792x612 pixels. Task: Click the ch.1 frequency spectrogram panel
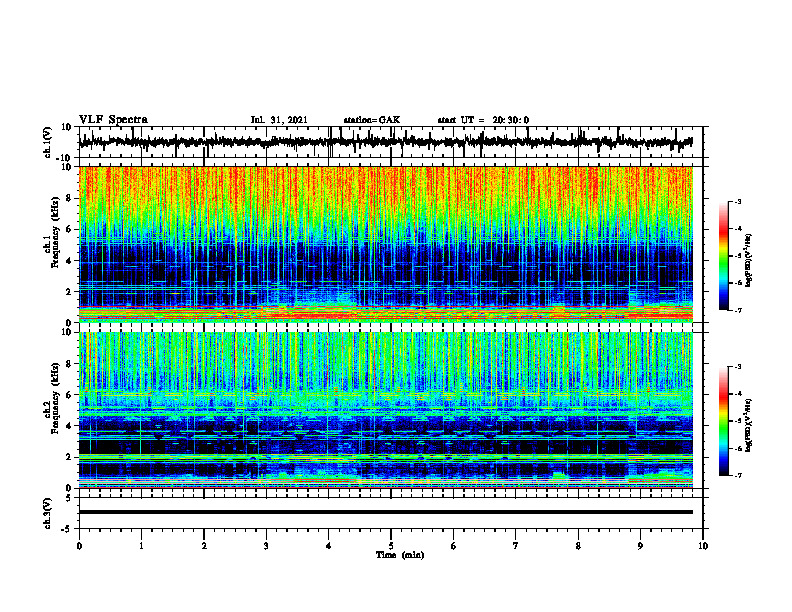pyautogui.click(x=391, y=244)
